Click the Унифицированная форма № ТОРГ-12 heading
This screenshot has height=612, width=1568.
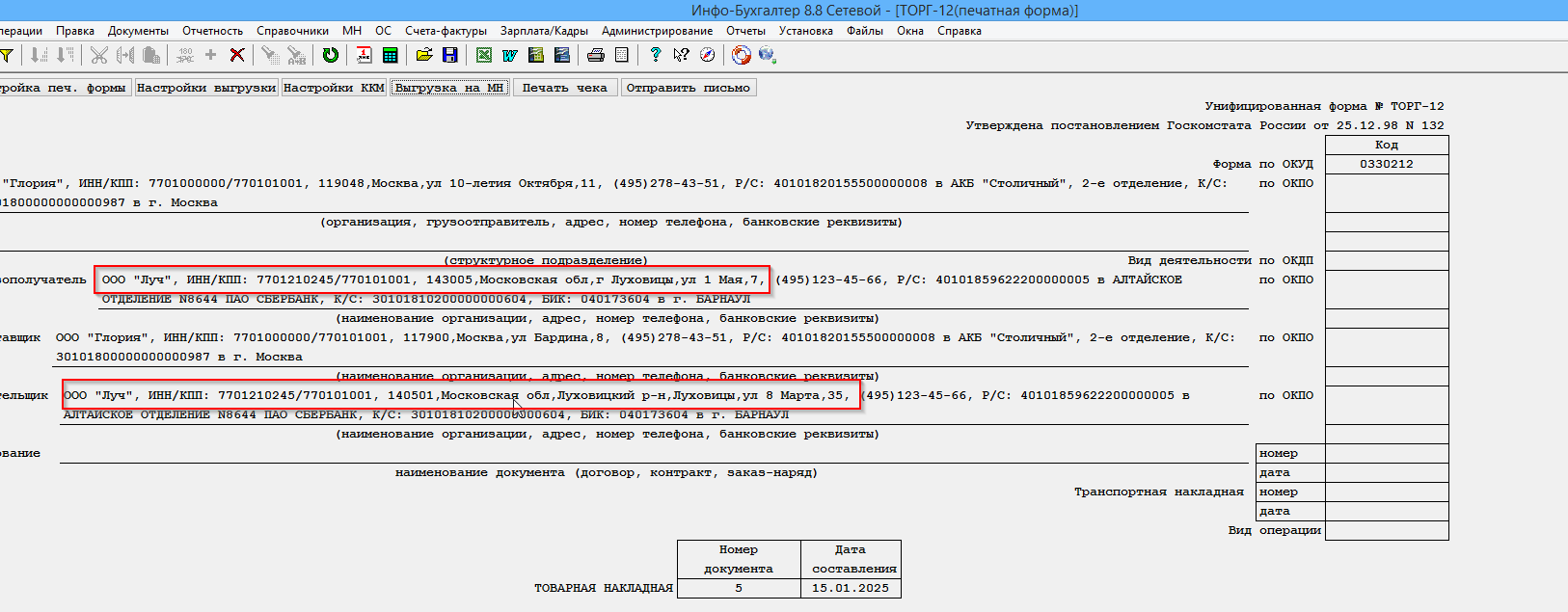pyautogui.click(x=1325, y=106)
